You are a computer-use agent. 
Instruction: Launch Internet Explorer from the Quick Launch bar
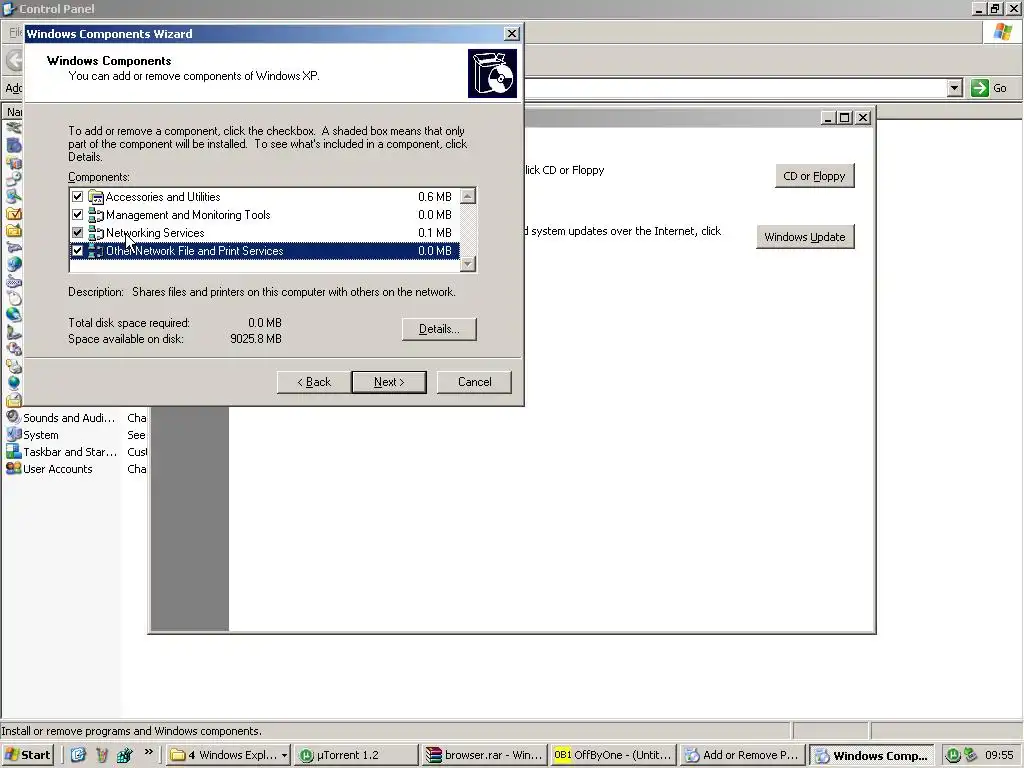coord(78,755)
